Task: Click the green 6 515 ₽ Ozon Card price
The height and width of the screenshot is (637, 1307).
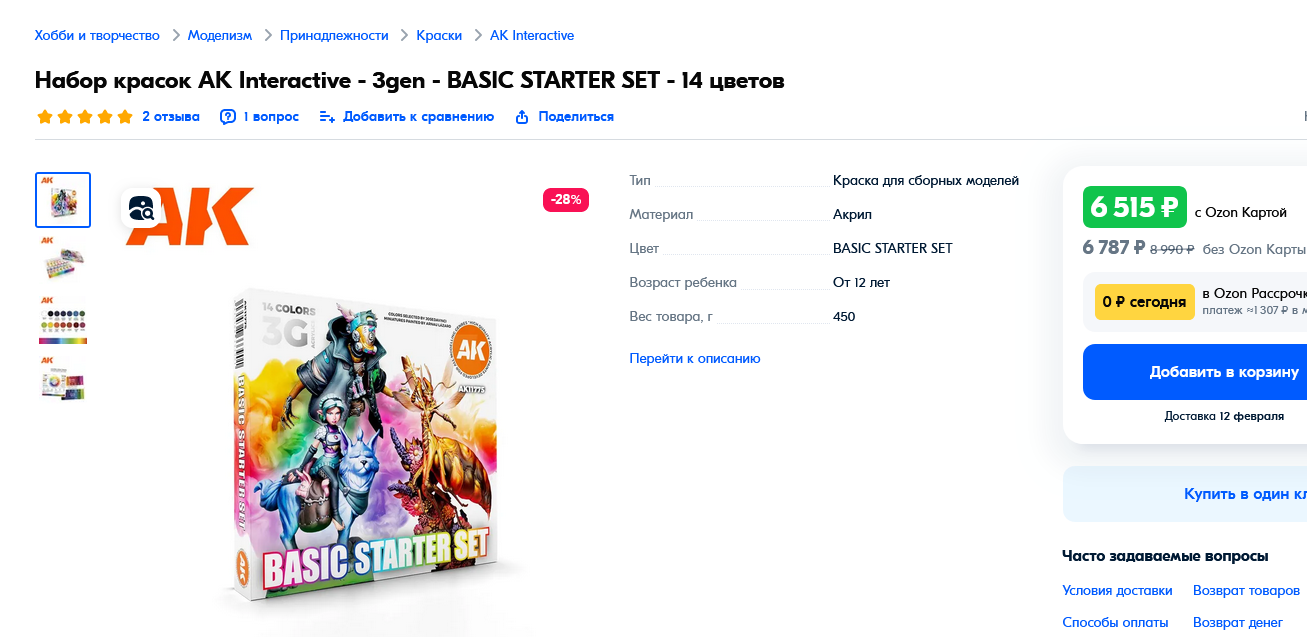Action: coord(1135,207)
